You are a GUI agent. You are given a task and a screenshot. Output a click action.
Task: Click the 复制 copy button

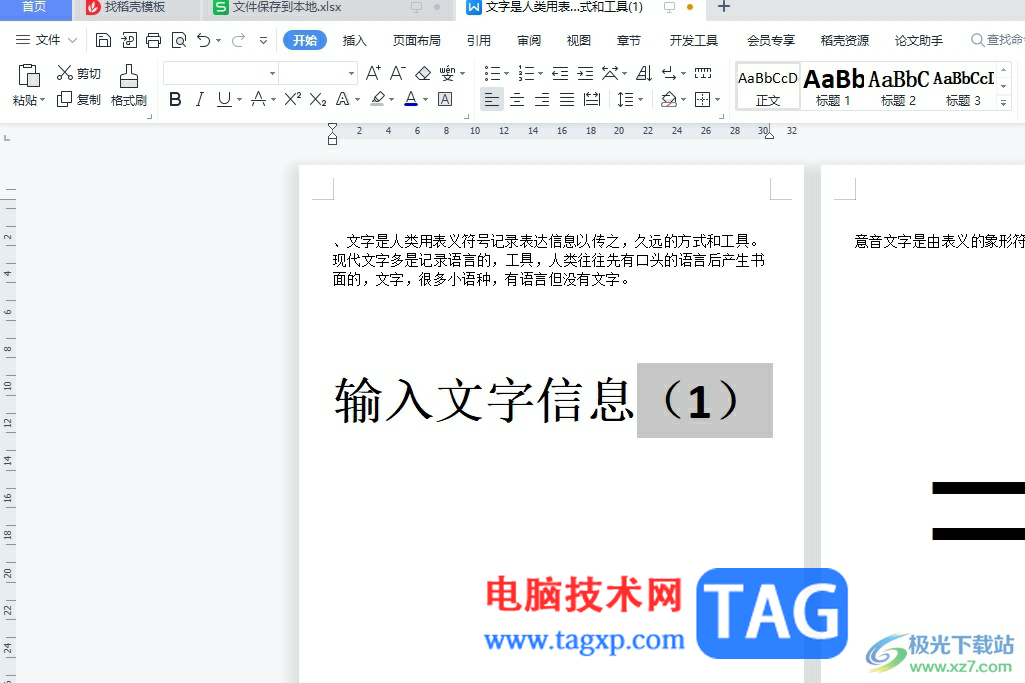[x=79, y=99]
